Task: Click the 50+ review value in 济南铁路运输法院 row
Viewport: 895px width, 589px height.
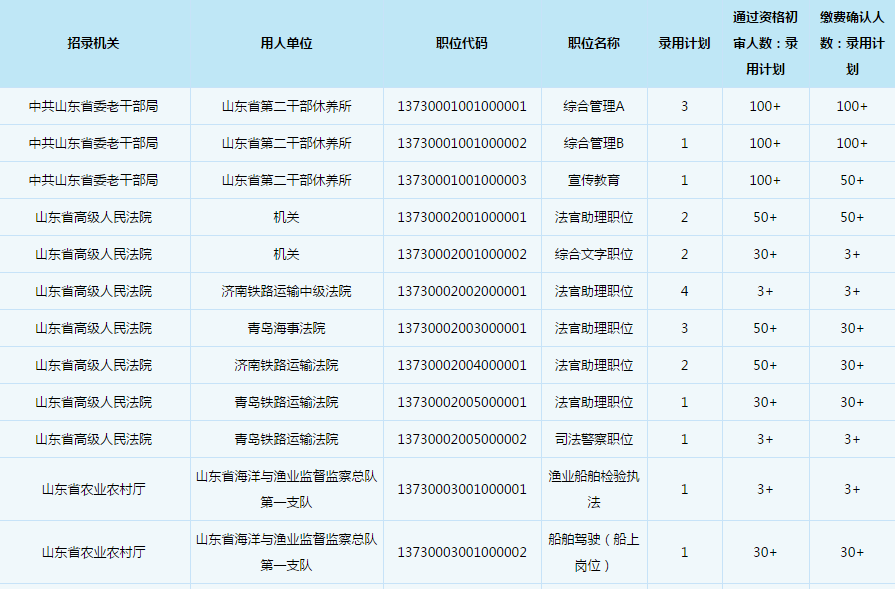Action: 765,365
